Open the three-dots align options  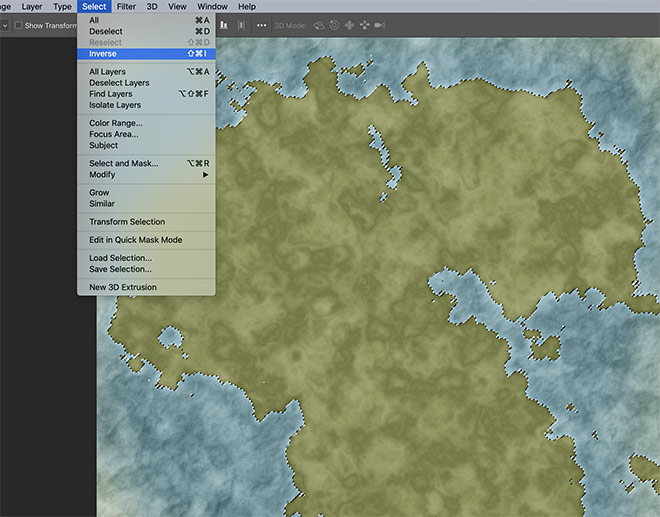(262, 25)
